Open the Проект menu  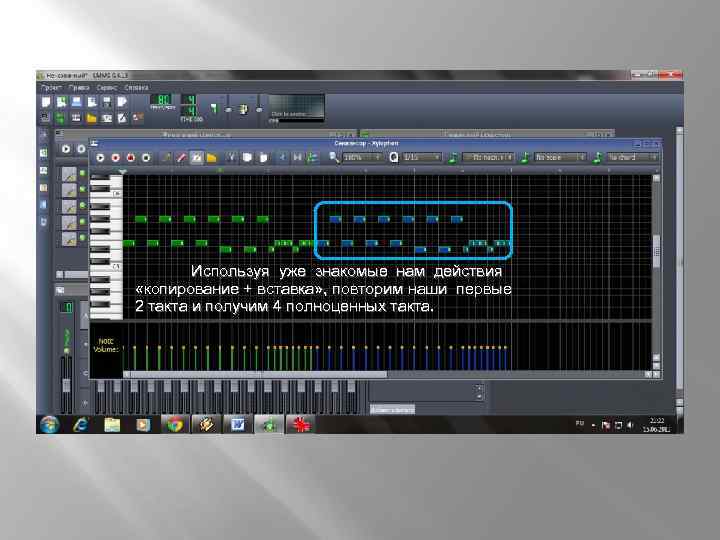pyautogui.click(x=51, y=87)
